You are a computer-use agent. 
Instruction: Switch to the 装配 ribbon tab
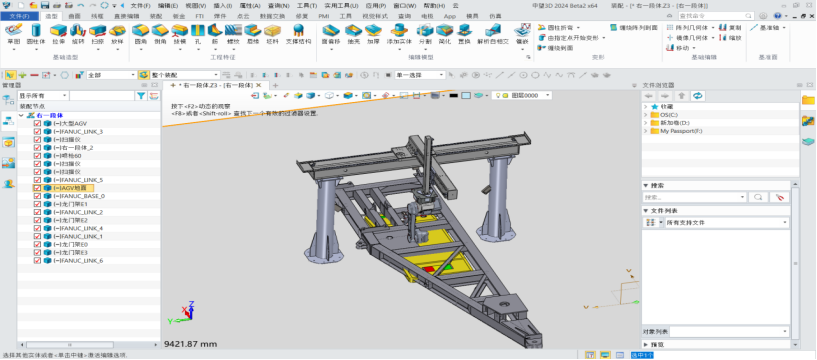point(156,16)
